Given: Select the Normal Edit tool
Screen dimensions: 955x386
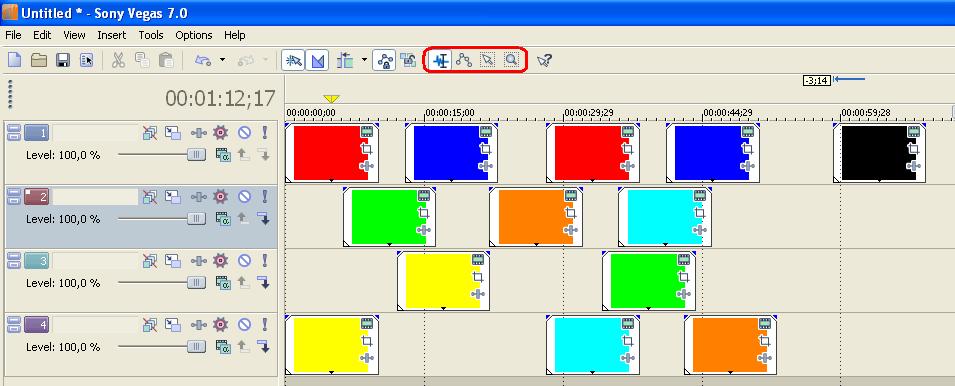Looking at the screenshot, I should coord(442,60).
